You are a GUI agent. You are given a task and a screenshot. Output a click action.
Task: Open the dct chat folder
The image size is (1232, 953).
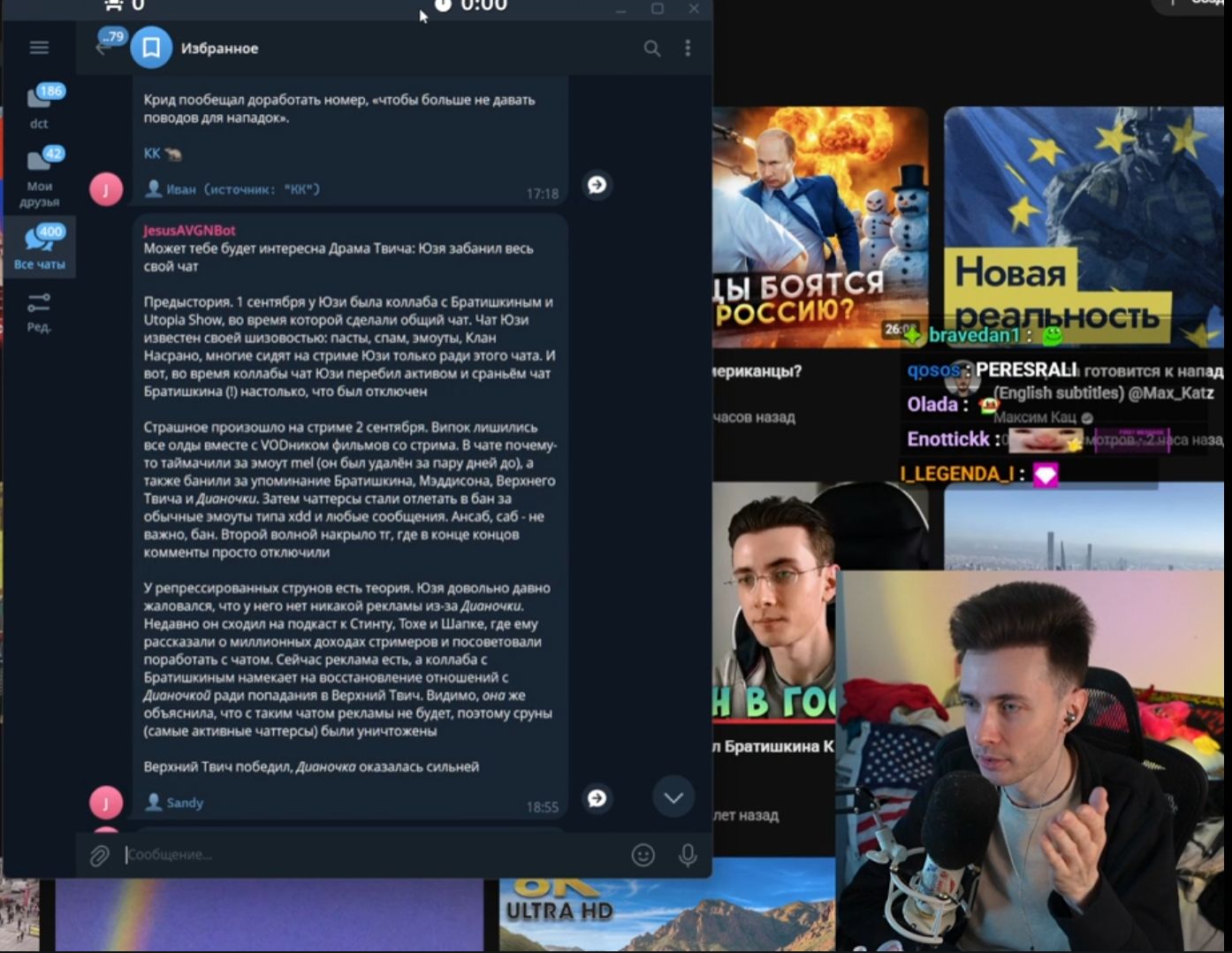(40, 106)
